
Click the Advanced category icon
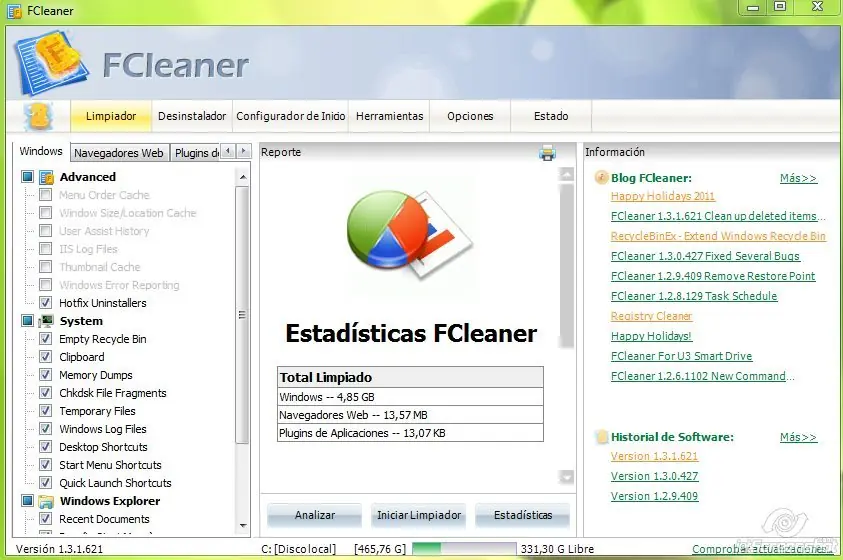click(x=47, y=177)
